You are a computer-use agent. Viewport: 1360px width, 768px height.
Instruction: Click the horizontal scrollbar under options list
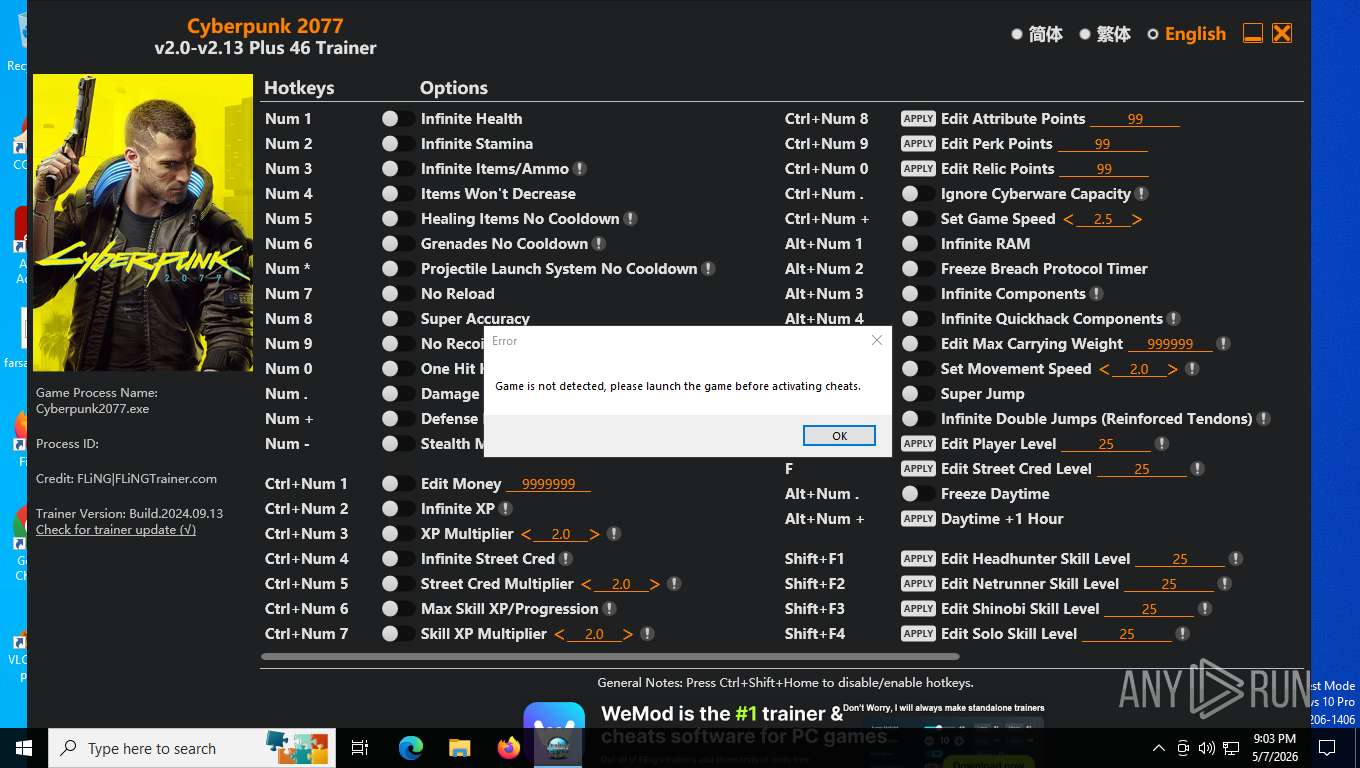pyautogui.click(x=610, y=657)
